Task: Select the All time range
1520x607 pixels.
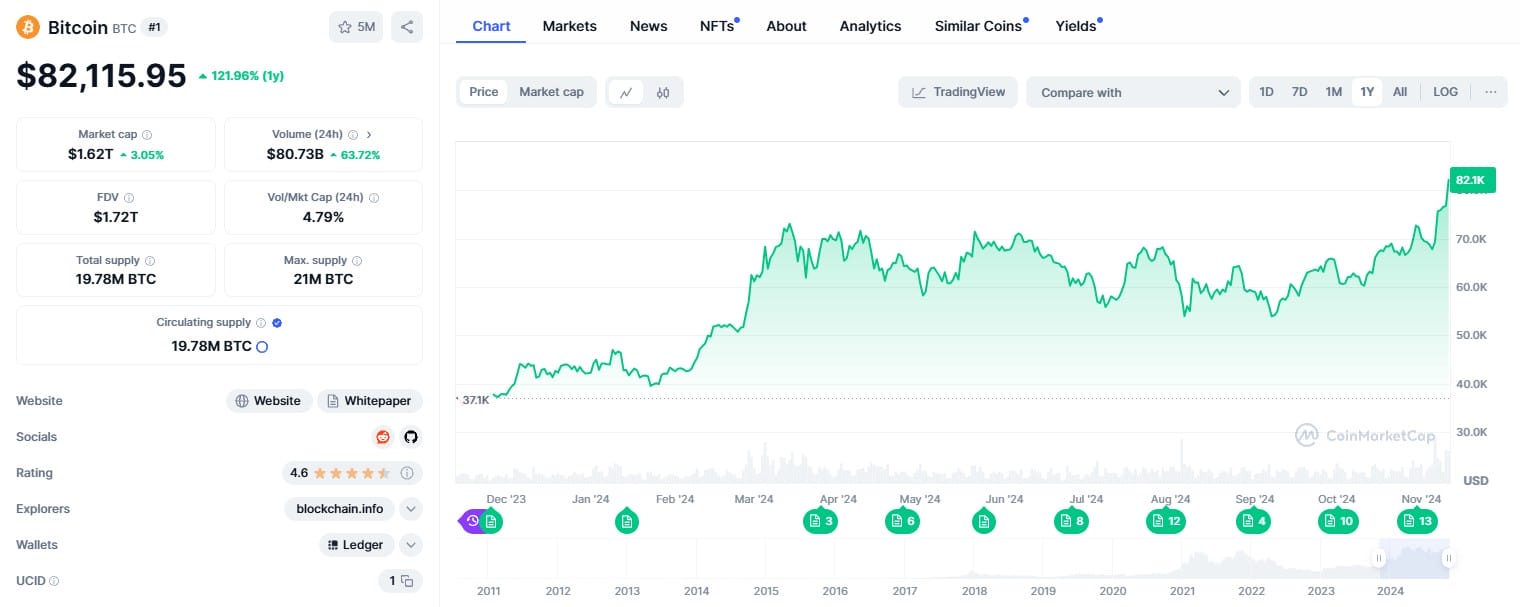Action: point(1400,92)
